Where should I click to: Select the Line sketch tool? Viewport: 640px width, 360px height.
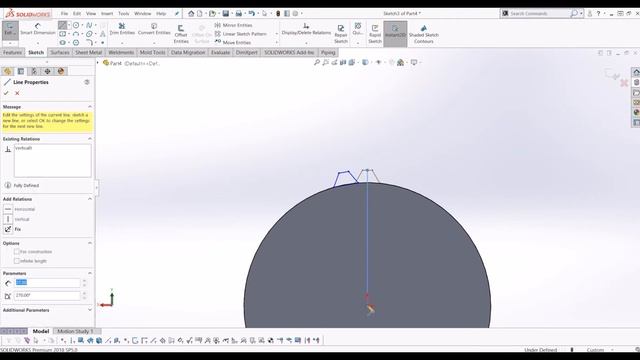tap(62, 25)
